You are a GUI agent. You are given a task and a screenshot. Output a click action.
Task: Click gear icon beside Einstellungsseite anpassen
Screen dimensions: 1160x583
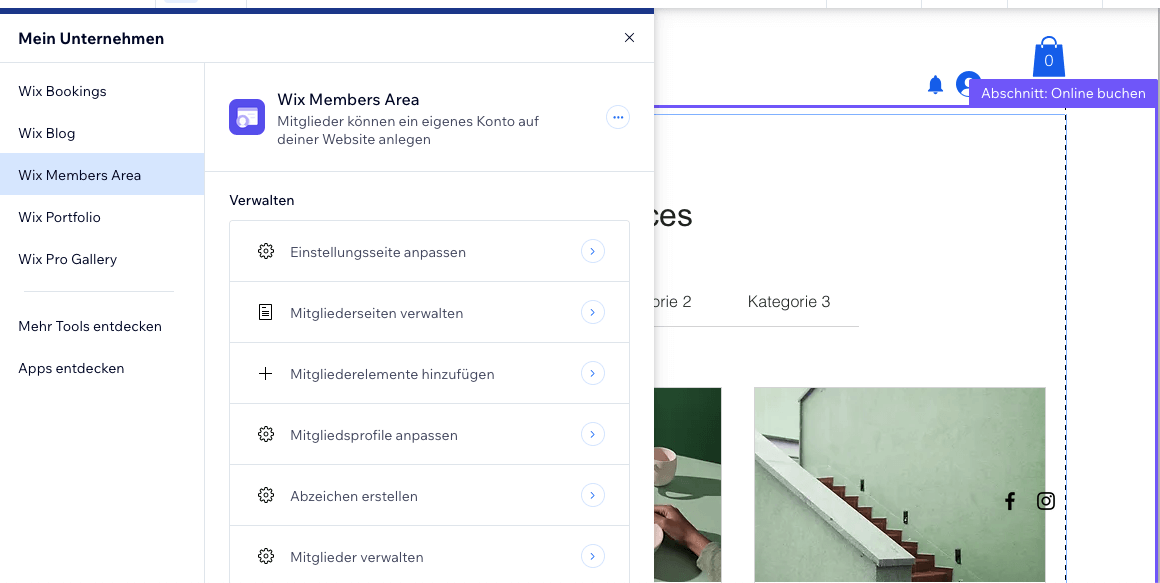click(266, 252)
